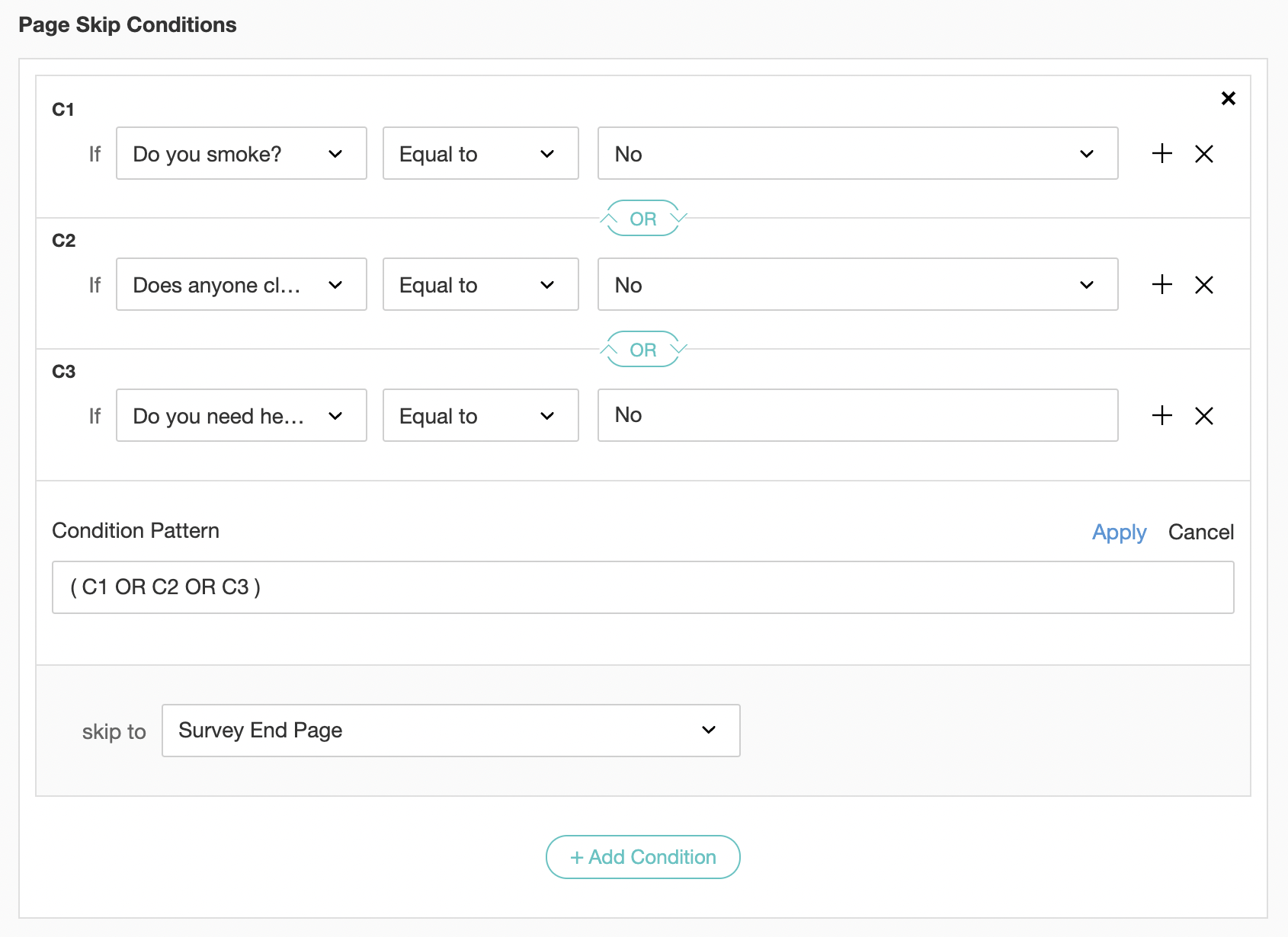Click the C3 value input showing 'No'
The image size is (1288, 937).
pyautogui.click(x=857, y=415)
